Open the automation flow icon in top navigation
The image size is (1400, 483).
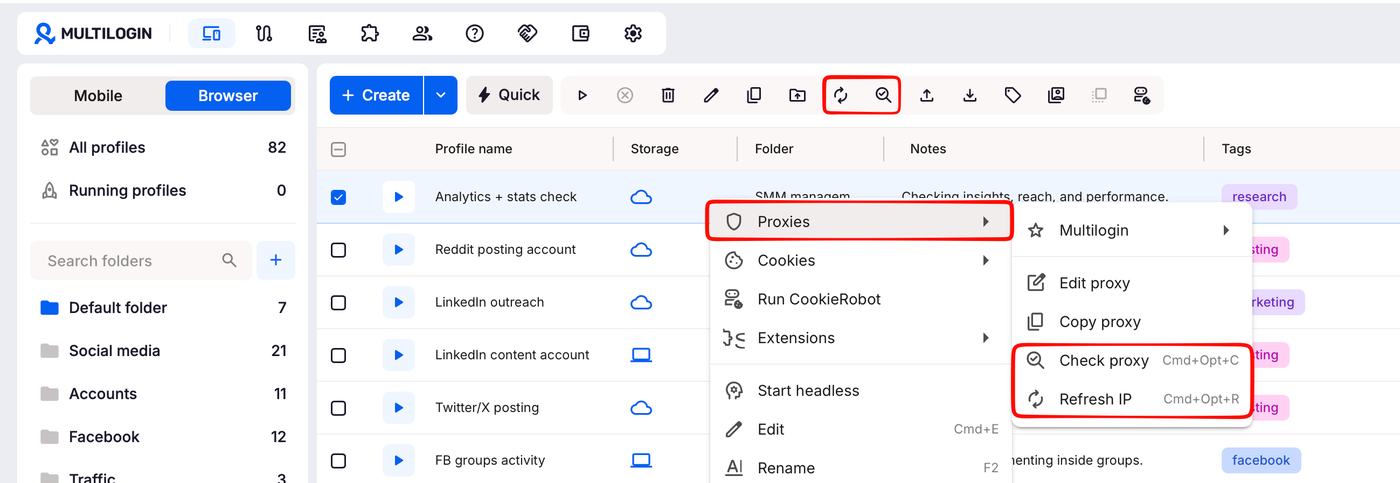click(x=264, y=33)
